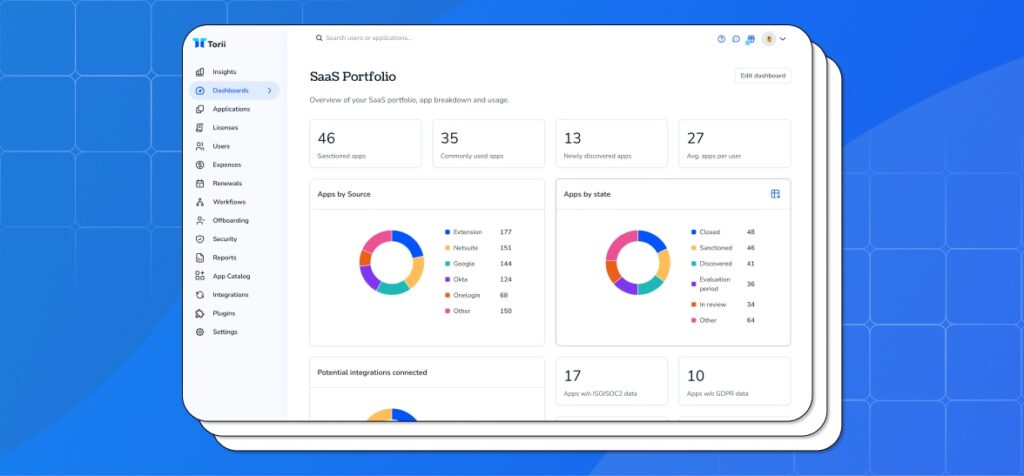
Task: Open the Newly discovered apps card
Action: pyautogui.click(x=611, y=144)
